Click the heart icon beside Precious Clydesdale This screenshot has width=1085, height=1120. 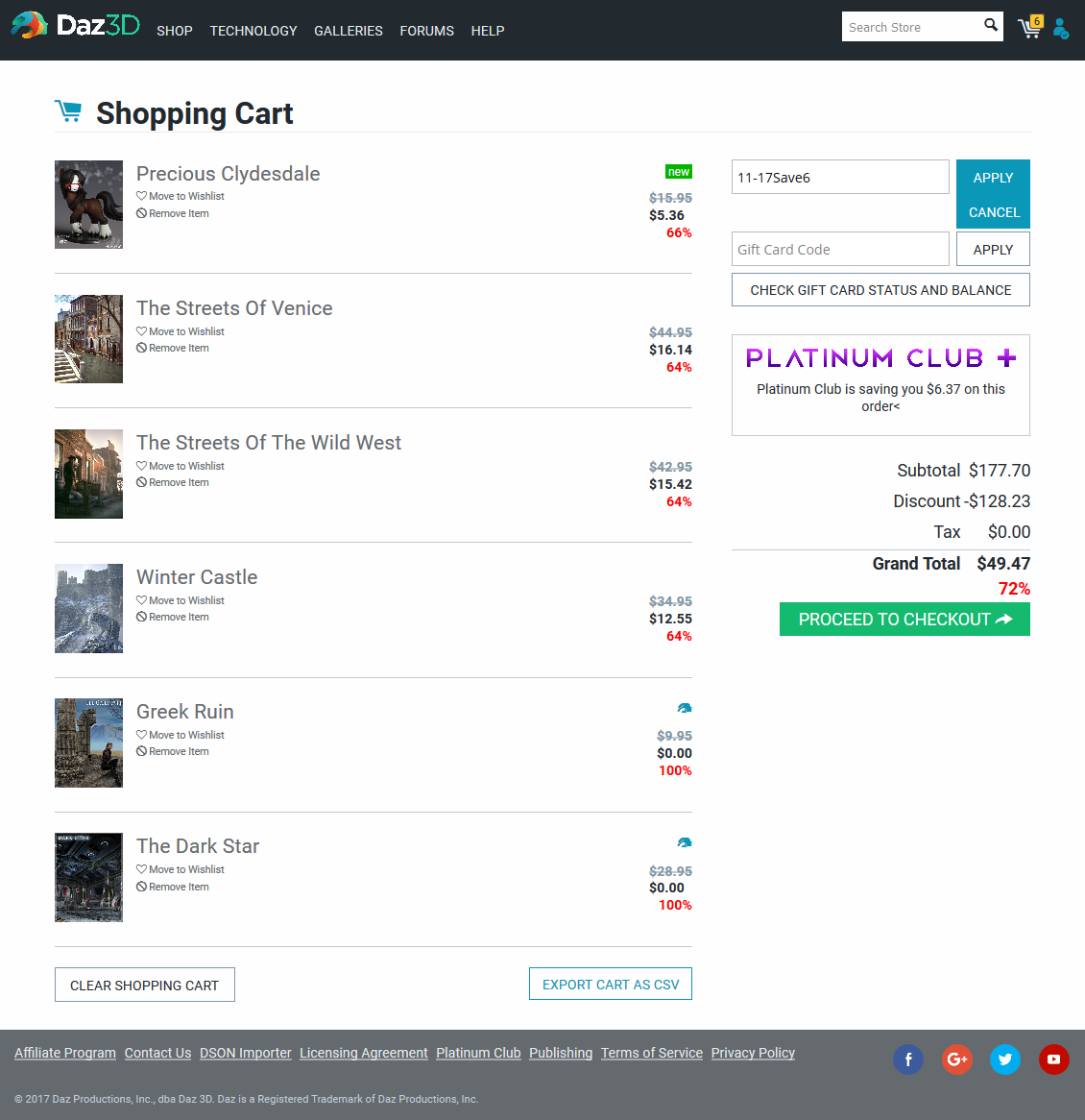139,196
